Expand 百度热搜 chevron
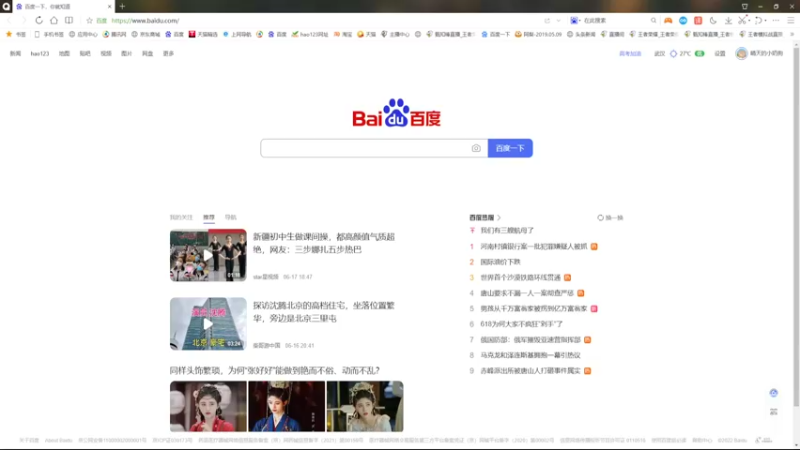800x450 pixels. coord(499,218)
